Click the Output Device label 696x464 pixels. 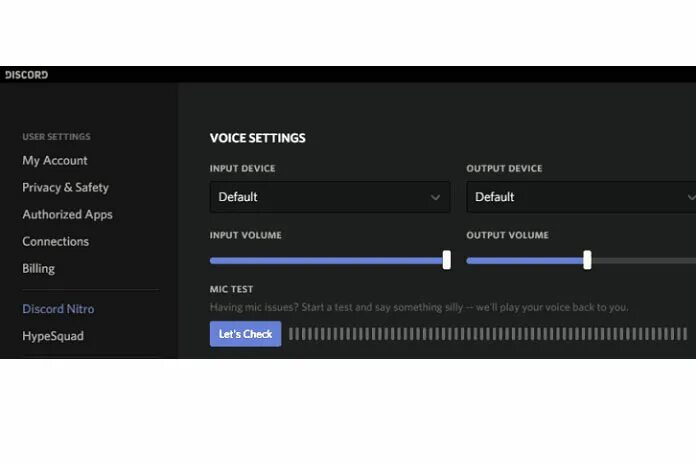point(504,168)
